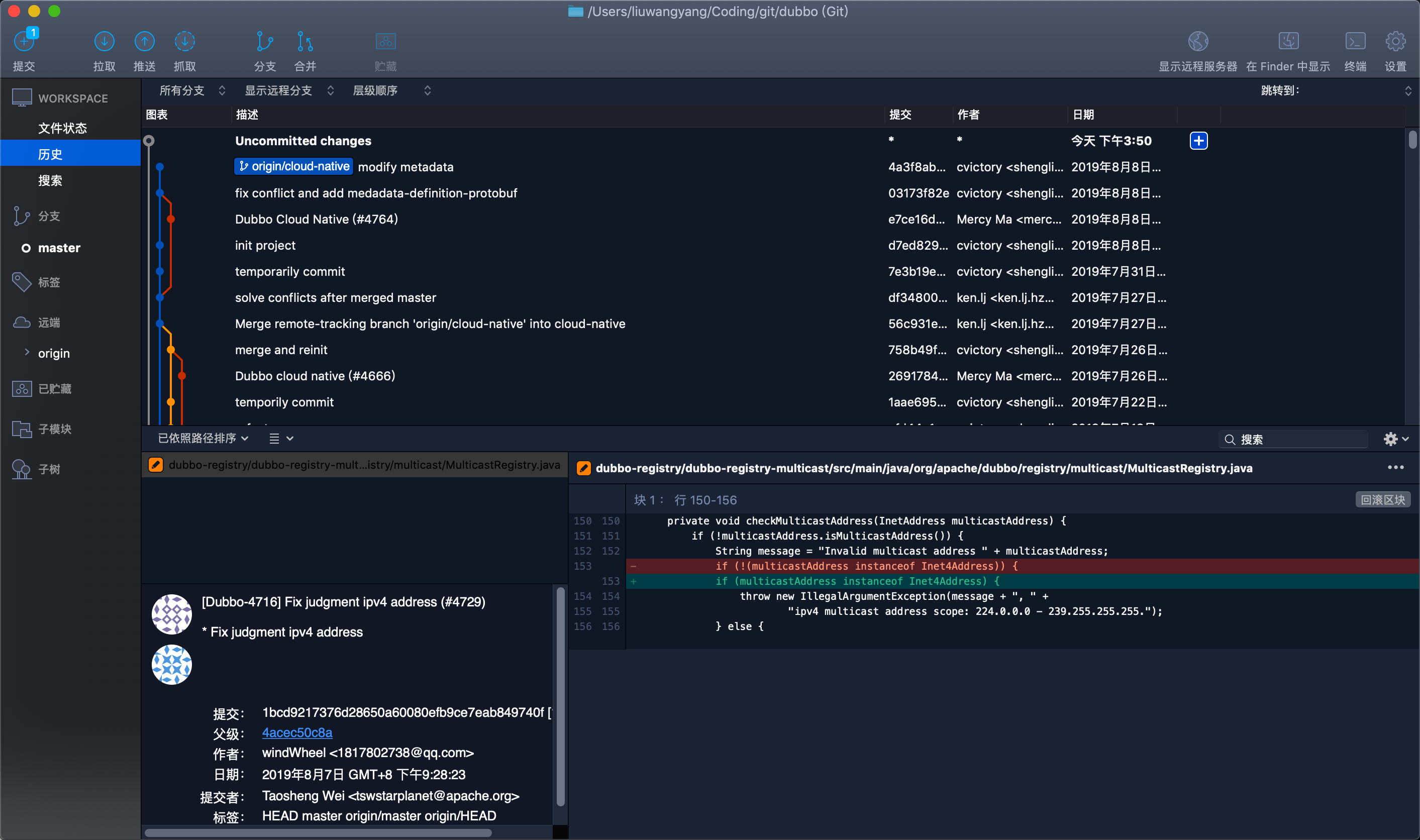Select the master branch in sidebar
The image size is (1420, 840).
pos(59,248)
